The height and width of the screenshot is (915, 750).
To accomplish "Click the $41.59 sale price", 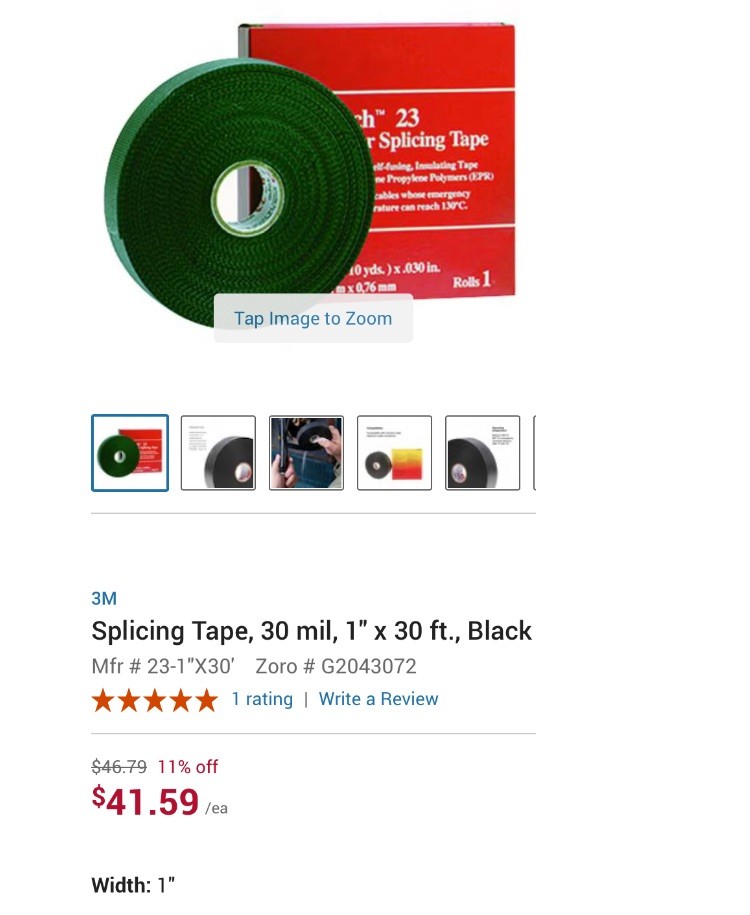I will tap(146, 801).
